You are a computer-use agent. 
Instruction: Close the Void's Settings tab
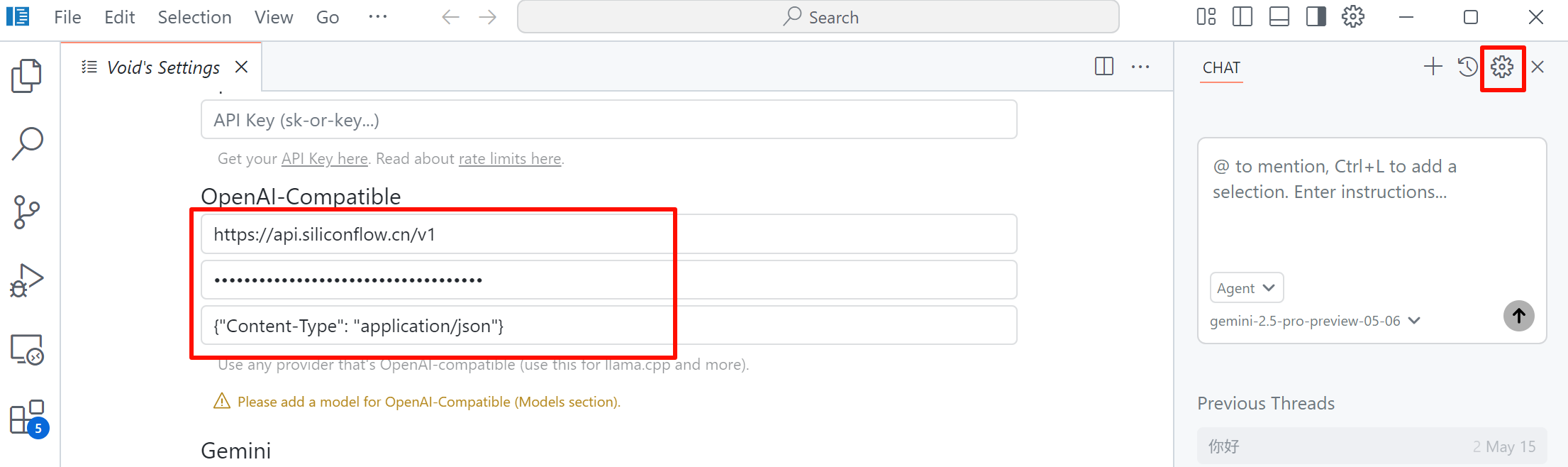click(x=242, y=67)
